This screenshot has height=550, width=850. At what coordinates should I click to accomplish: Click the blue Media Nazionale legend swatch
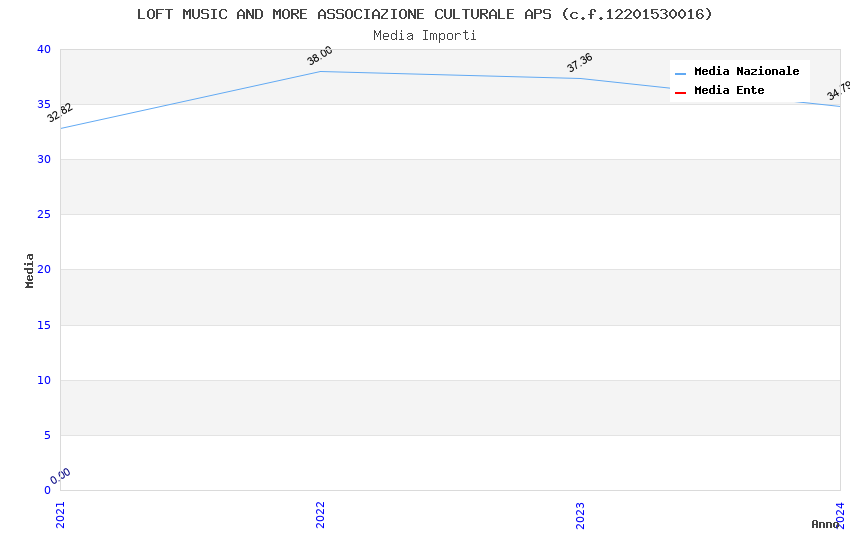[x=680, y=73]
